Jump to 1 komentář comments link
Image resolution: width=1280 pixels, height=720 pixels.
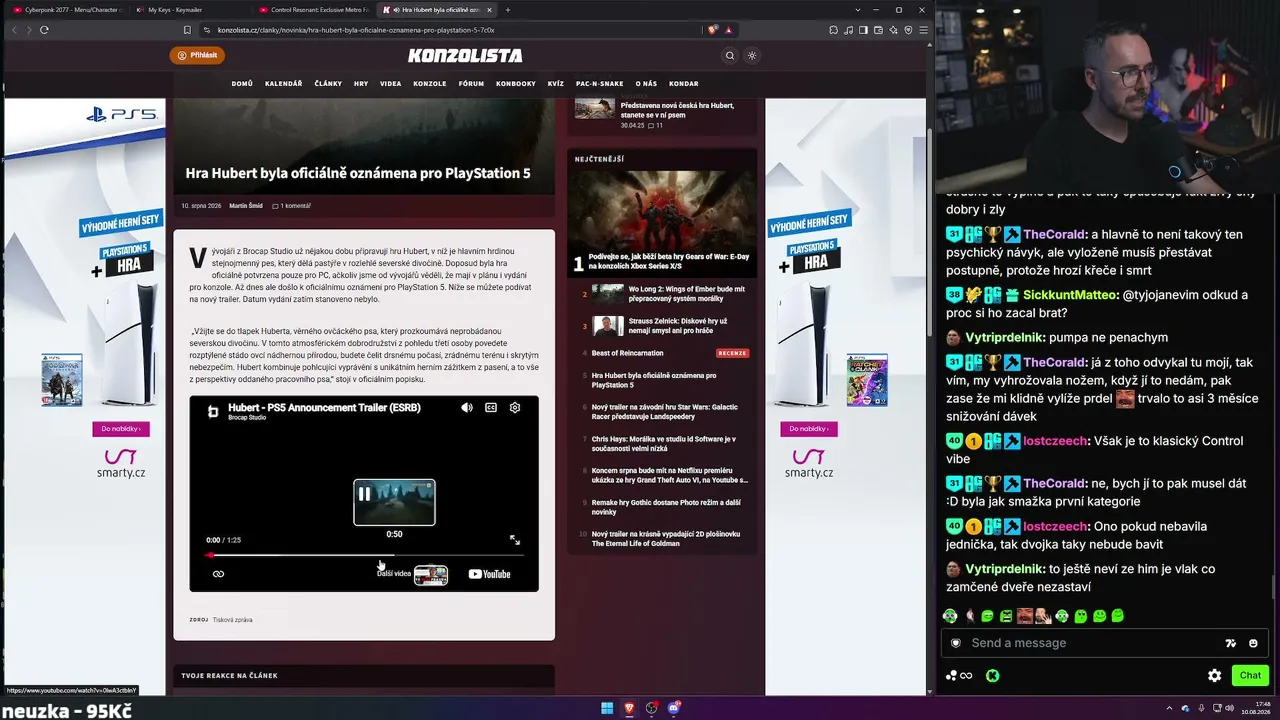pyautogui.click(x=292, y=206)
